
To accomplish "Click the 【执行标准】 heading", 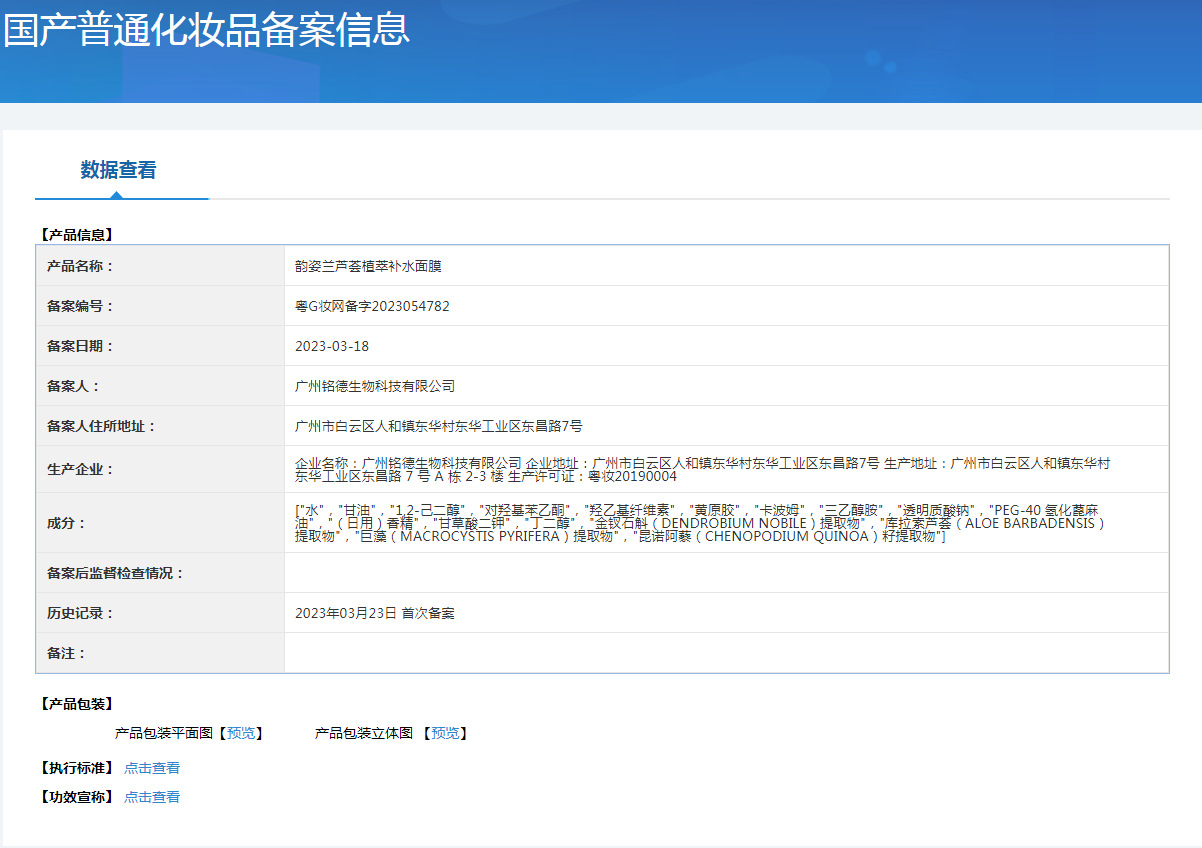I will [x=76, y=768].
